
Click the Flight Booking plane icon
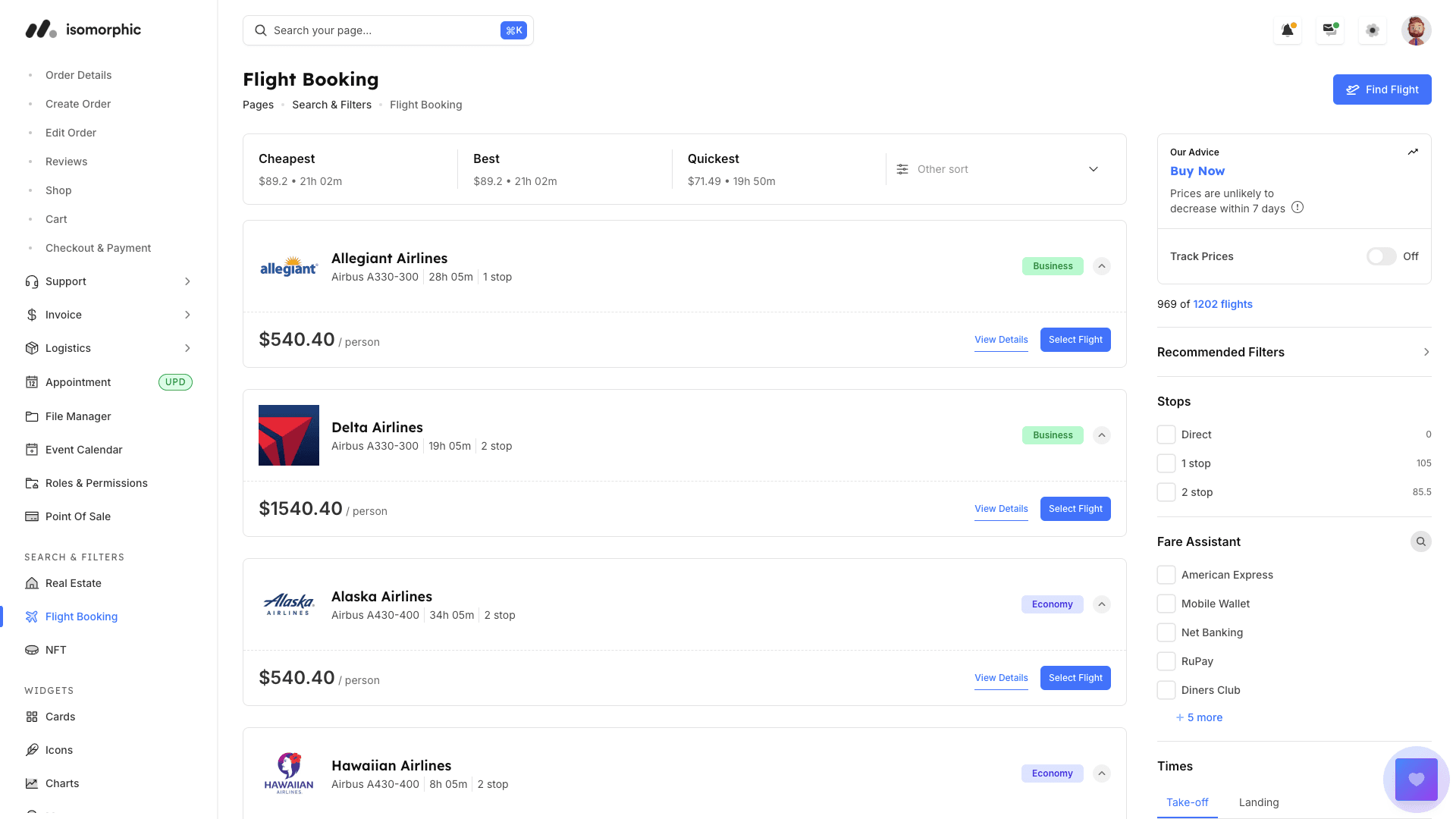[32, 617]
